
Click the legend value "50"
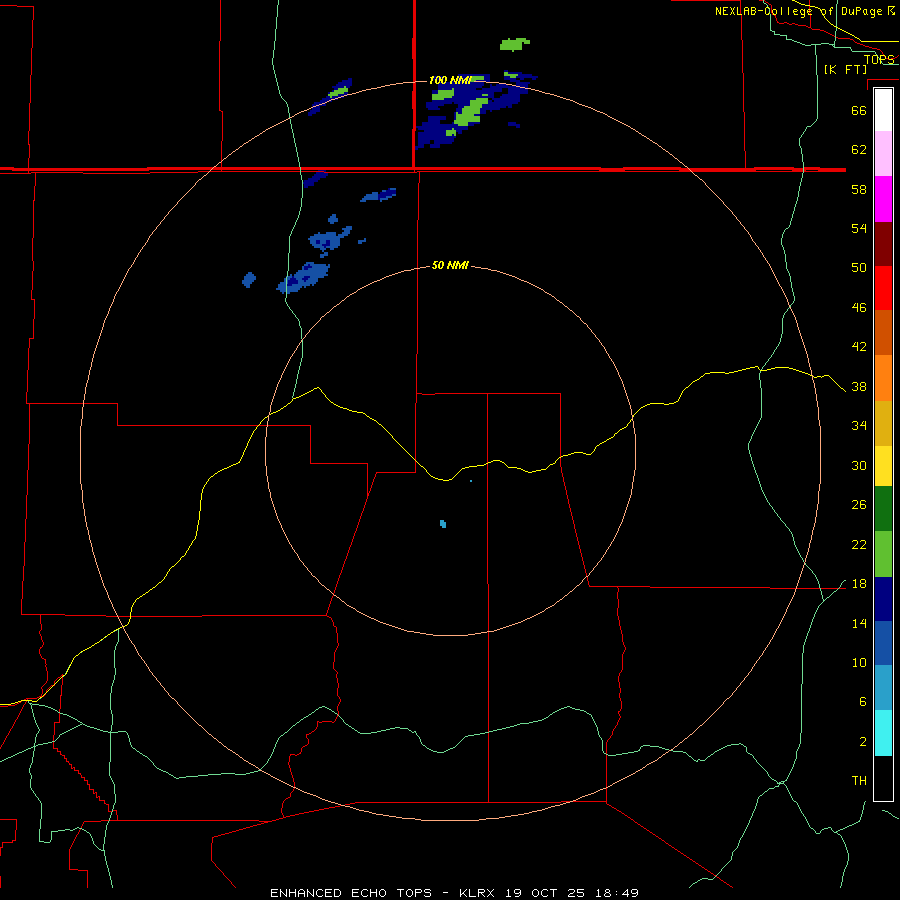[859, 267]
